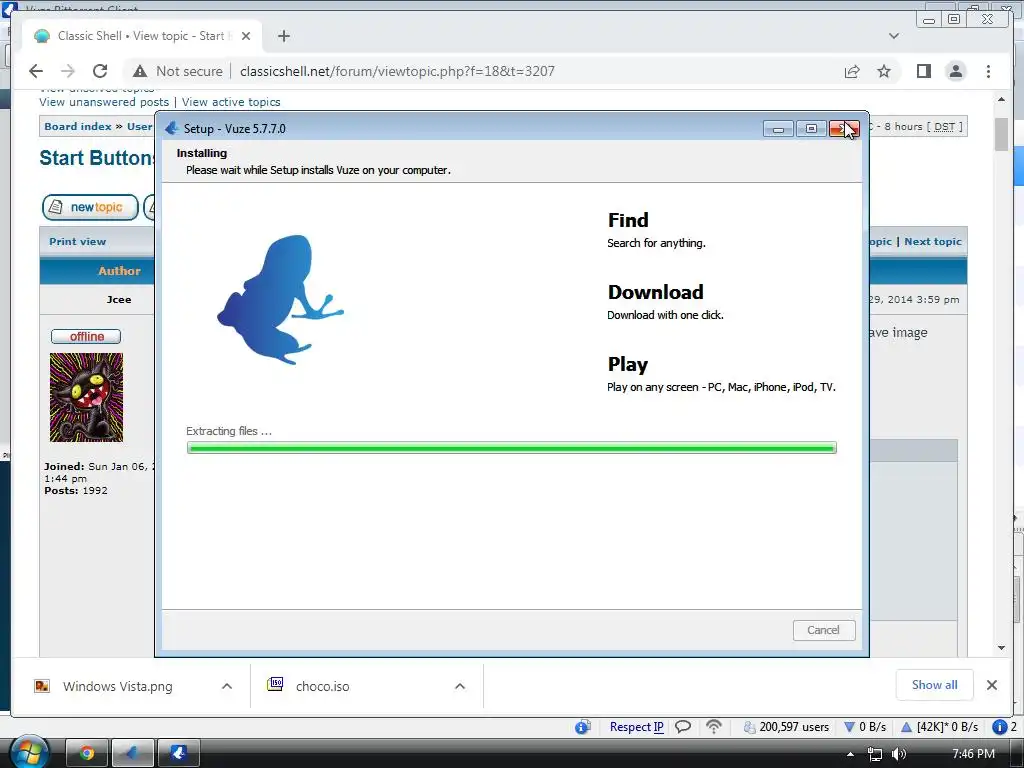The image size is (1024, 768).
Task: Toggle Chrome side panel icon
Action: pyautogui.click(x=923, y=71)
